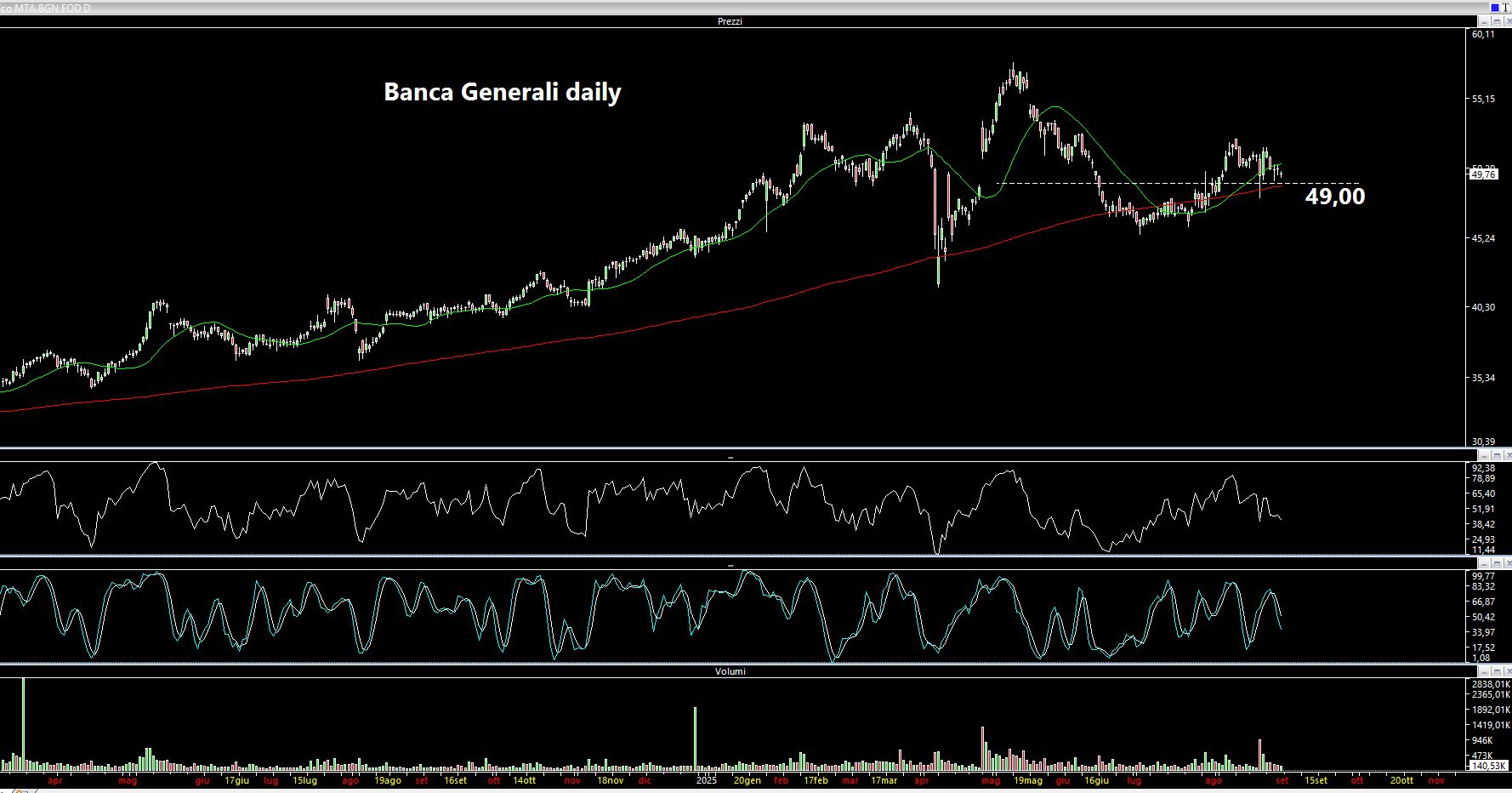This screenshot has height=793, width=1512.
Task: Click the blue square icon in the title bar
Action: [x=1496, y=8]
